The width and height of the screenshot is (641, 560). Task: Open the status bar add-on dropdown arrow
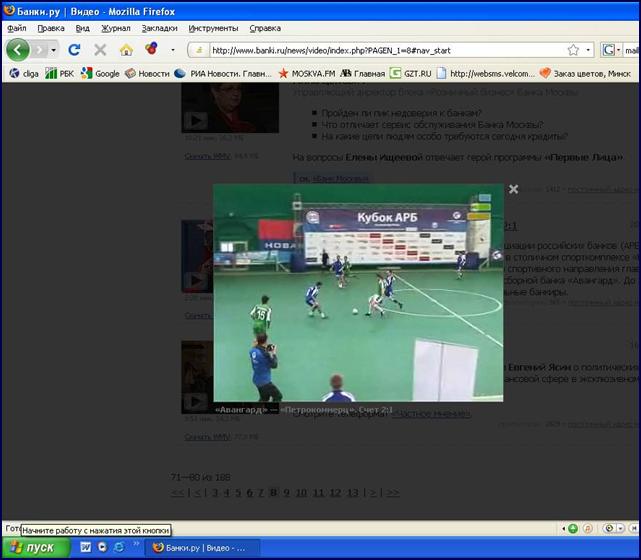click(x=621, y=529)
